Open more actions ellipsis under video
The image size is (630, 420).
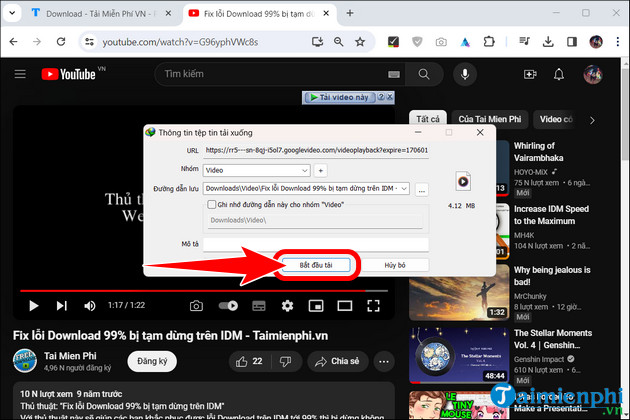(x=384, y=362)
